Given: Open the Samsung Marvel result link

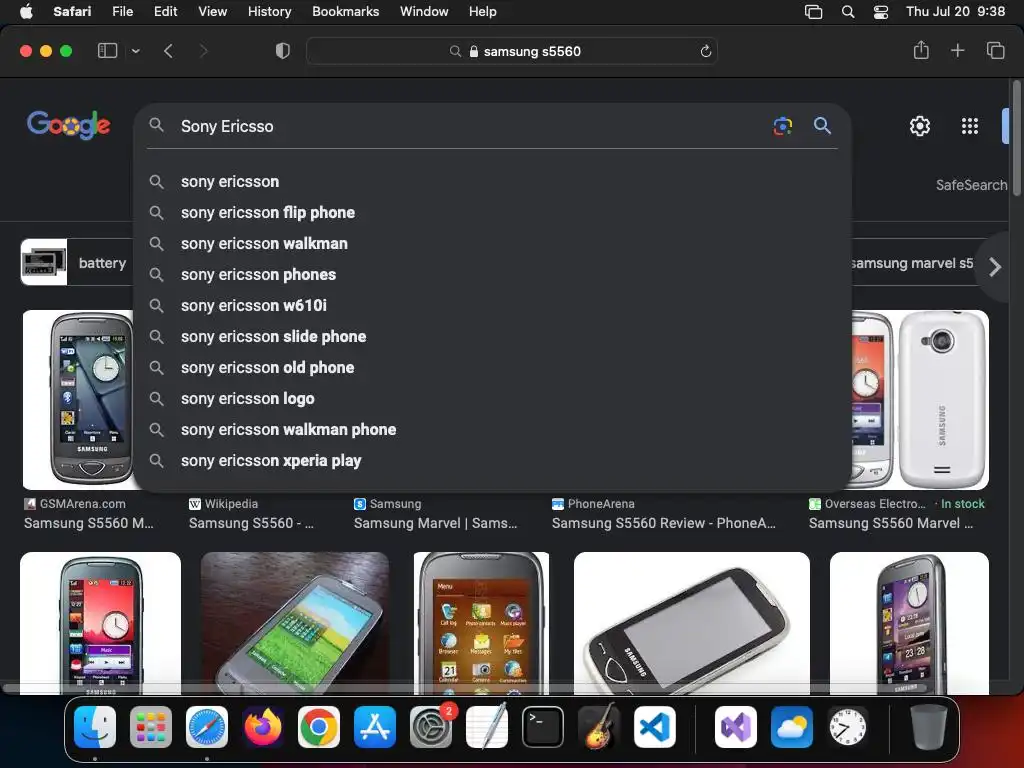Looking at the screenshot, I should click(436, 523).
